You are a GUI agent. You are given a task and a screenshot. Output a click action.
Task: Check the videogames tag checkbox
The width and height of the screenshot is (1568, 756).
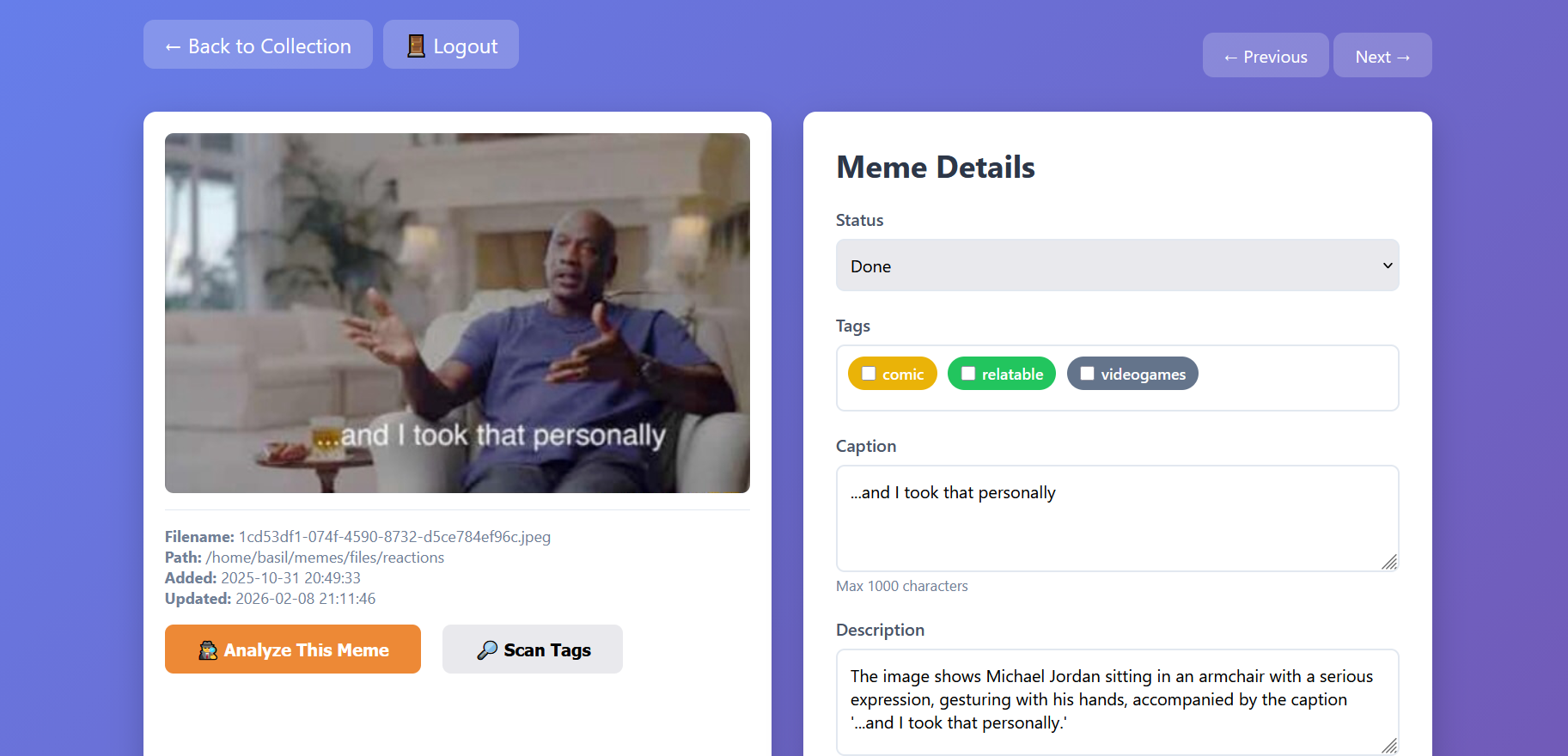tap(1088, 374)
